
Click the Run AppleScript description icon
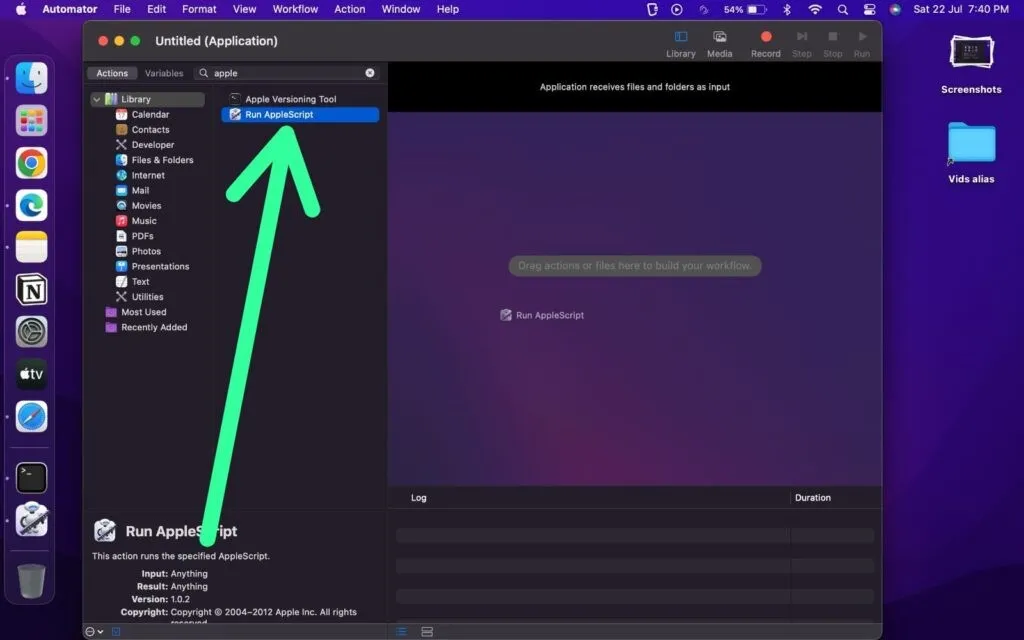click(x=104, y=530)
